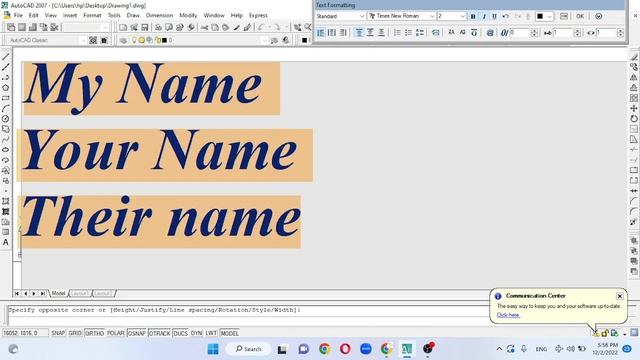
Task: Open the layer list dropdown
Action: pos(198,40)
